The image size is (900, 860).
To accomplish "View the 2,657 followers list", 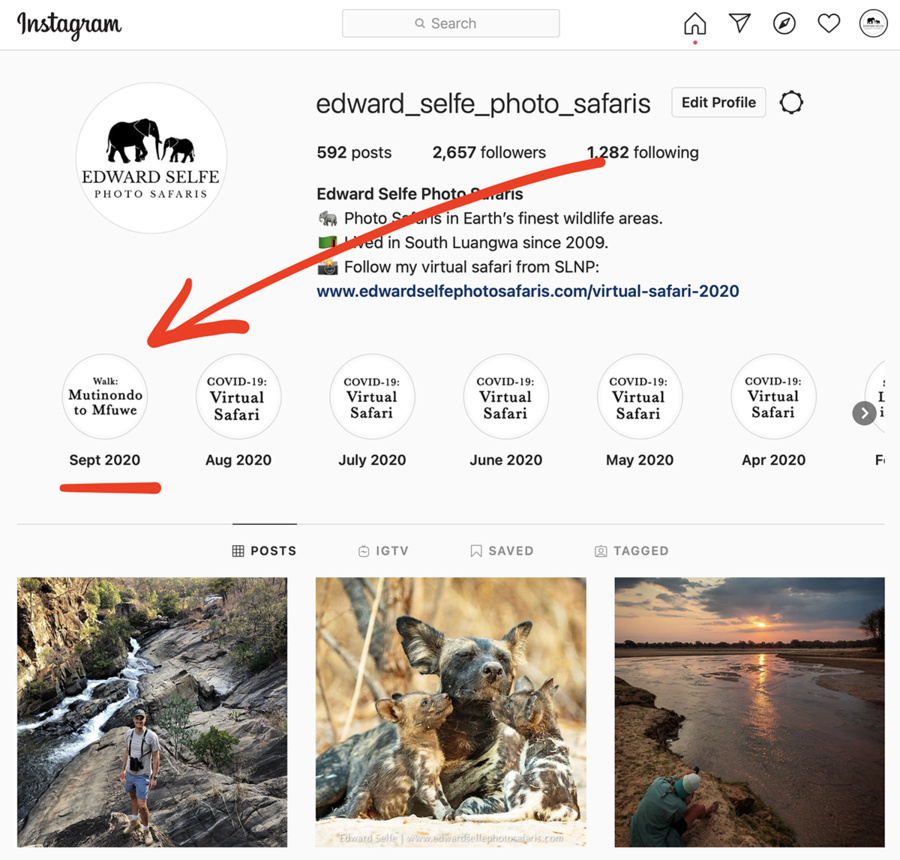I will pos(489,153).
